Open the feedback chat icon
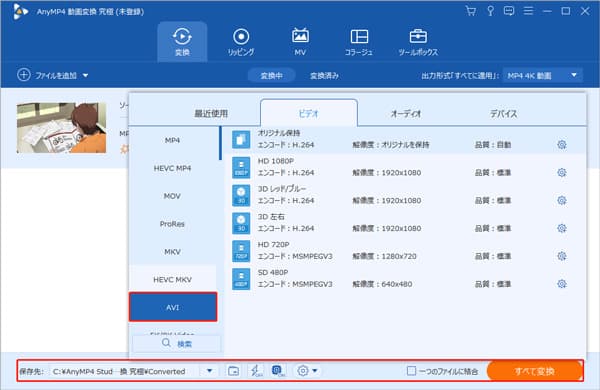Image resolution: width=600 pixels, height=390 pixels. 509,11
